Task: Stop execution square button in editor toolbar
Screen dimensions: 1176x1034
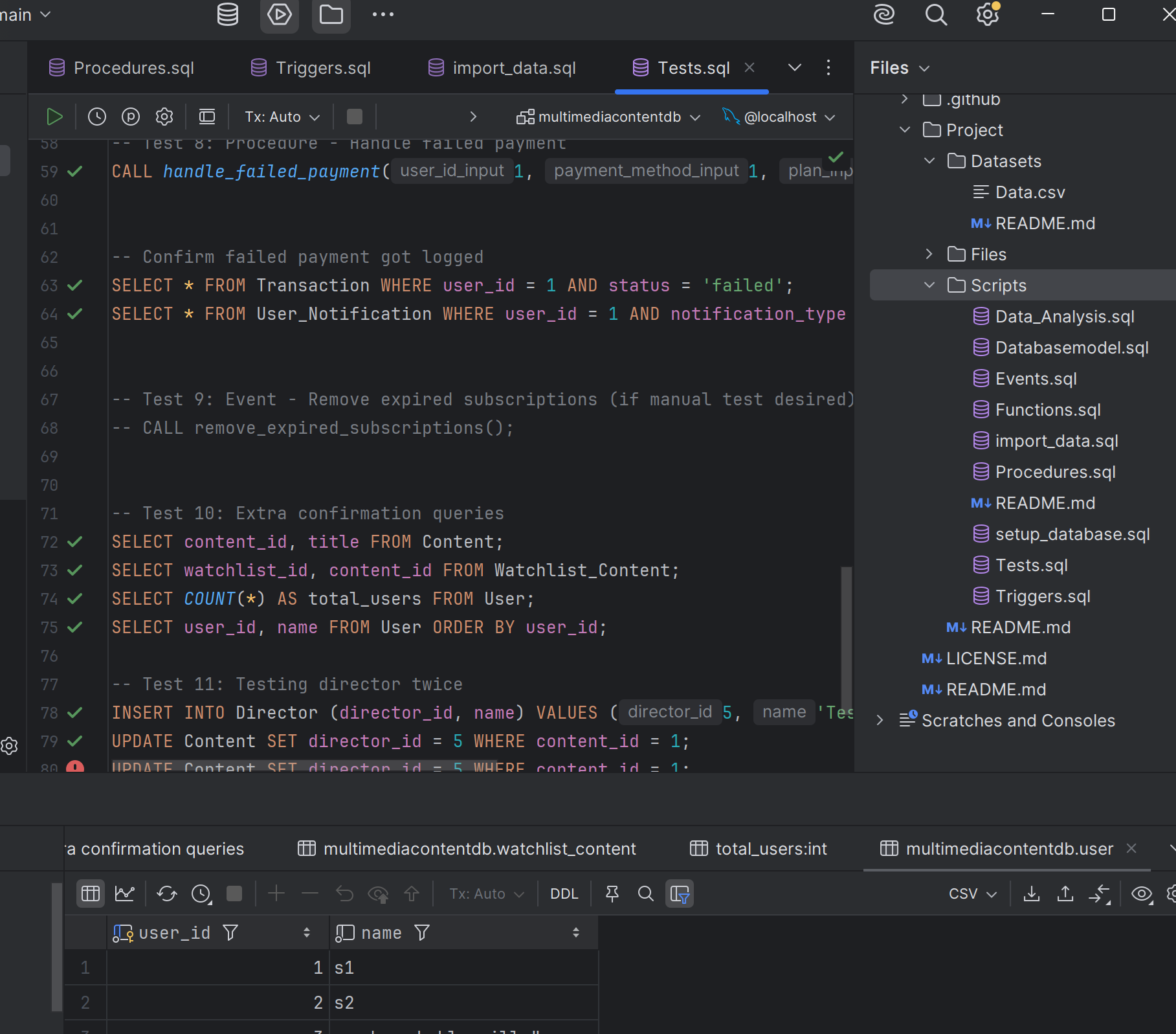Action: [355, 117]
